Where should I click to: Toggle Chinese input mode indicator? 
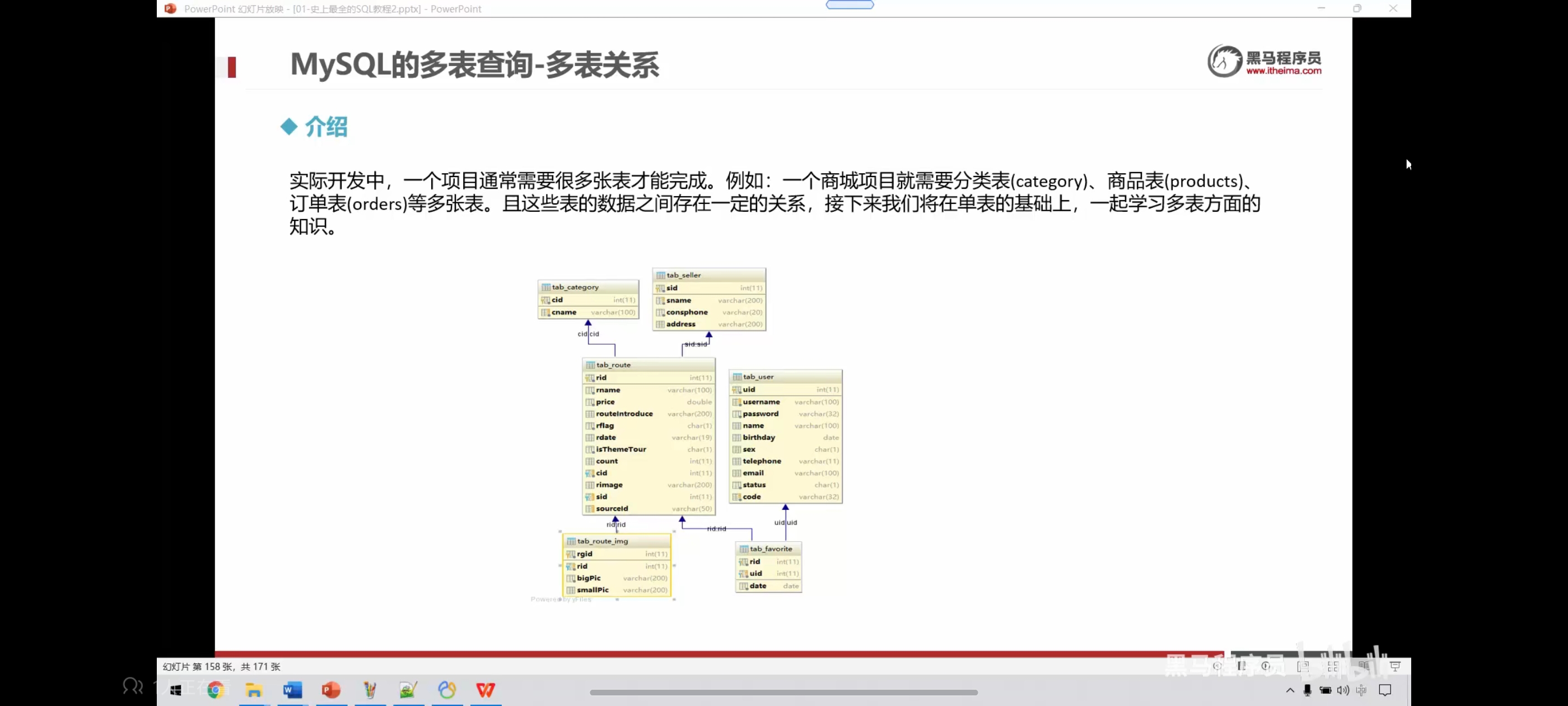(1361, 690)
